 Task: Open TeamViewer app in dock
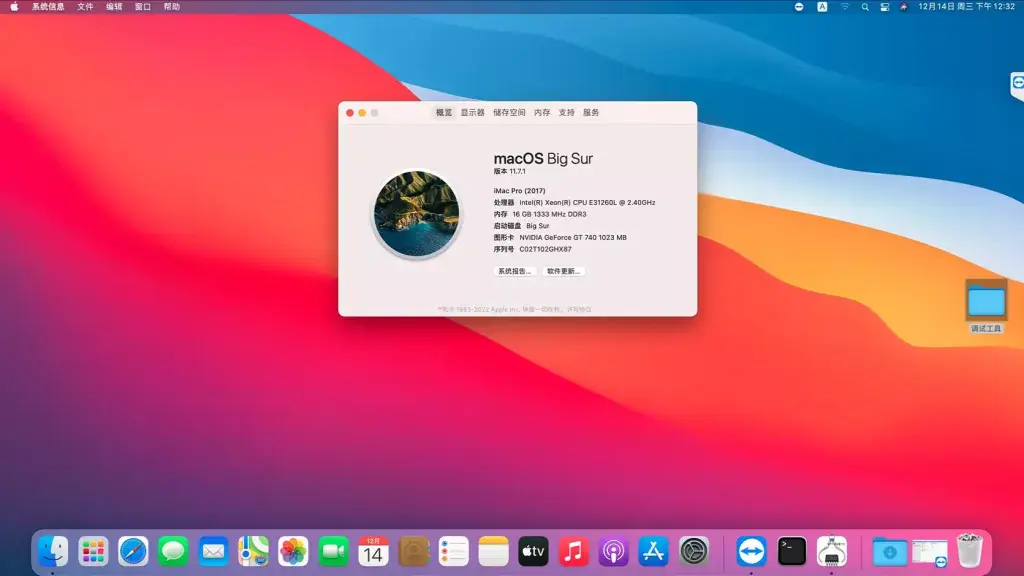tap(752, 552)
